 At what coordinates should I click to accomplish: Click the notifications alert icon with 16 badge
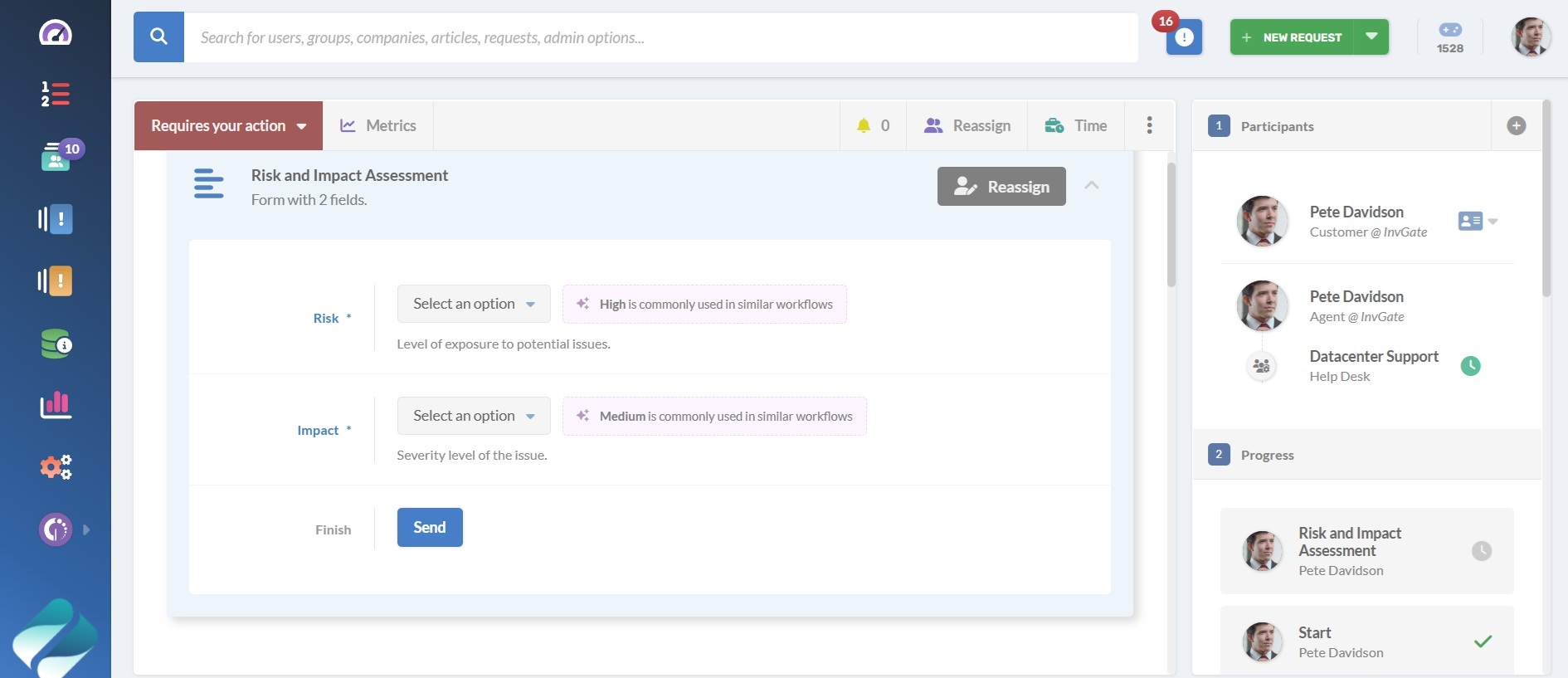[x=1183, y=37]
